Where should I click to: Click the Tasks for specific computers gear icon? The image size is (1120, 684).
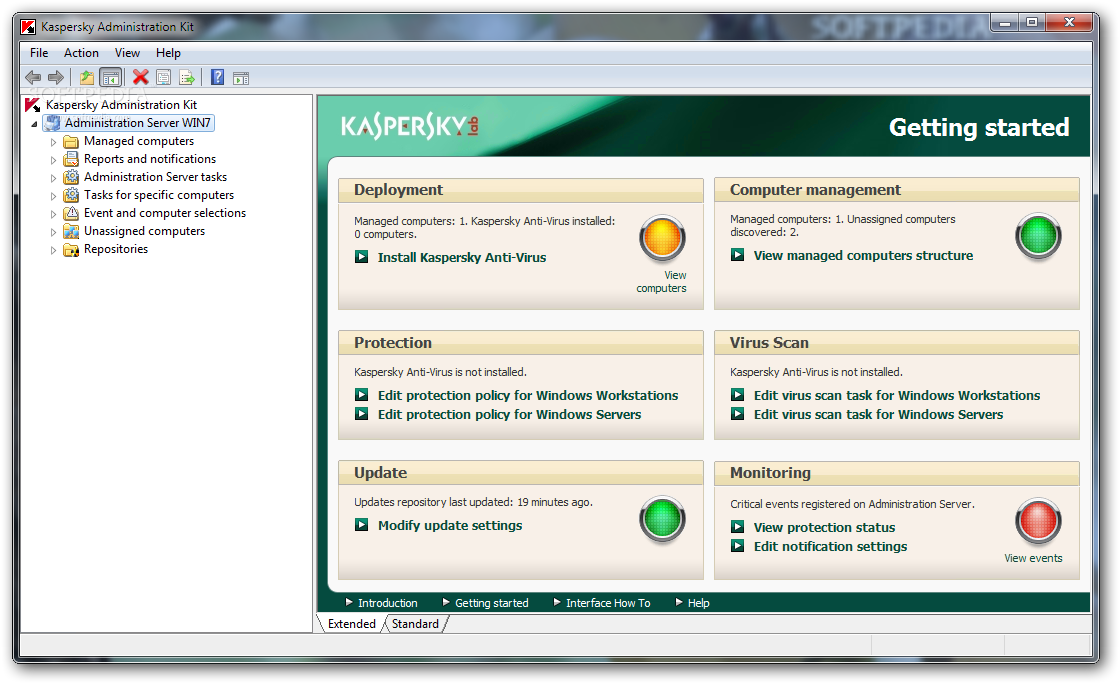tap(71, 195)
